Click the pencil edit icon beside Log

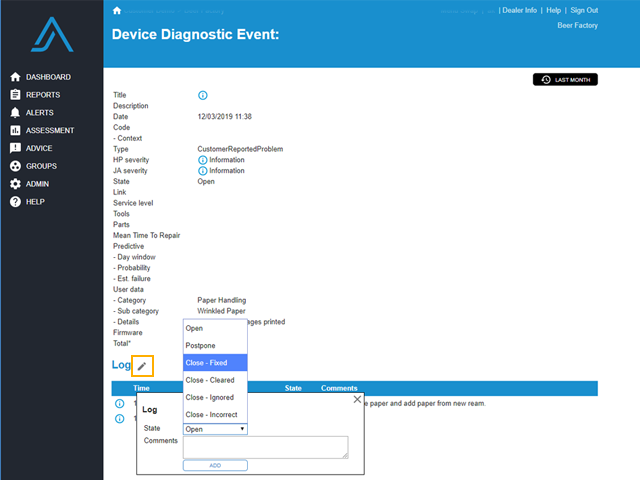(141, 366)
